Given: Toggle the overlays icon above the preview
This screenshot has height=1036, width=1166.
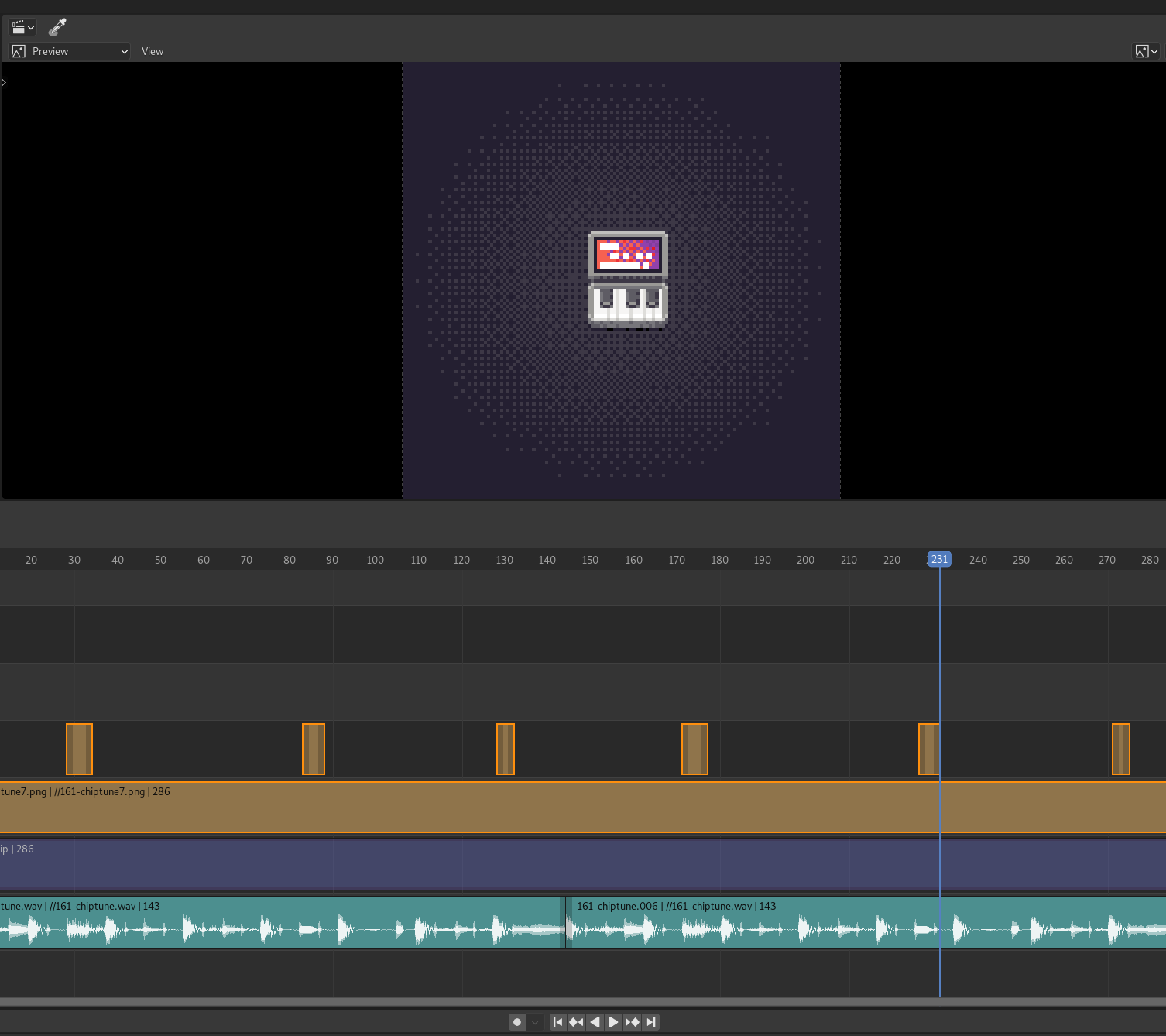Looking at the screenshot, I should coord(1141,51).
